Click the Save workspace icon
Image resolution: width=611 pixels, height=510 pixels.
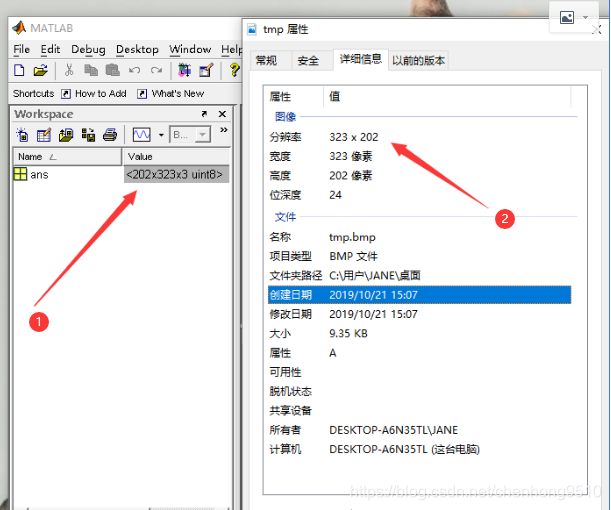click(x=88, y=135)
